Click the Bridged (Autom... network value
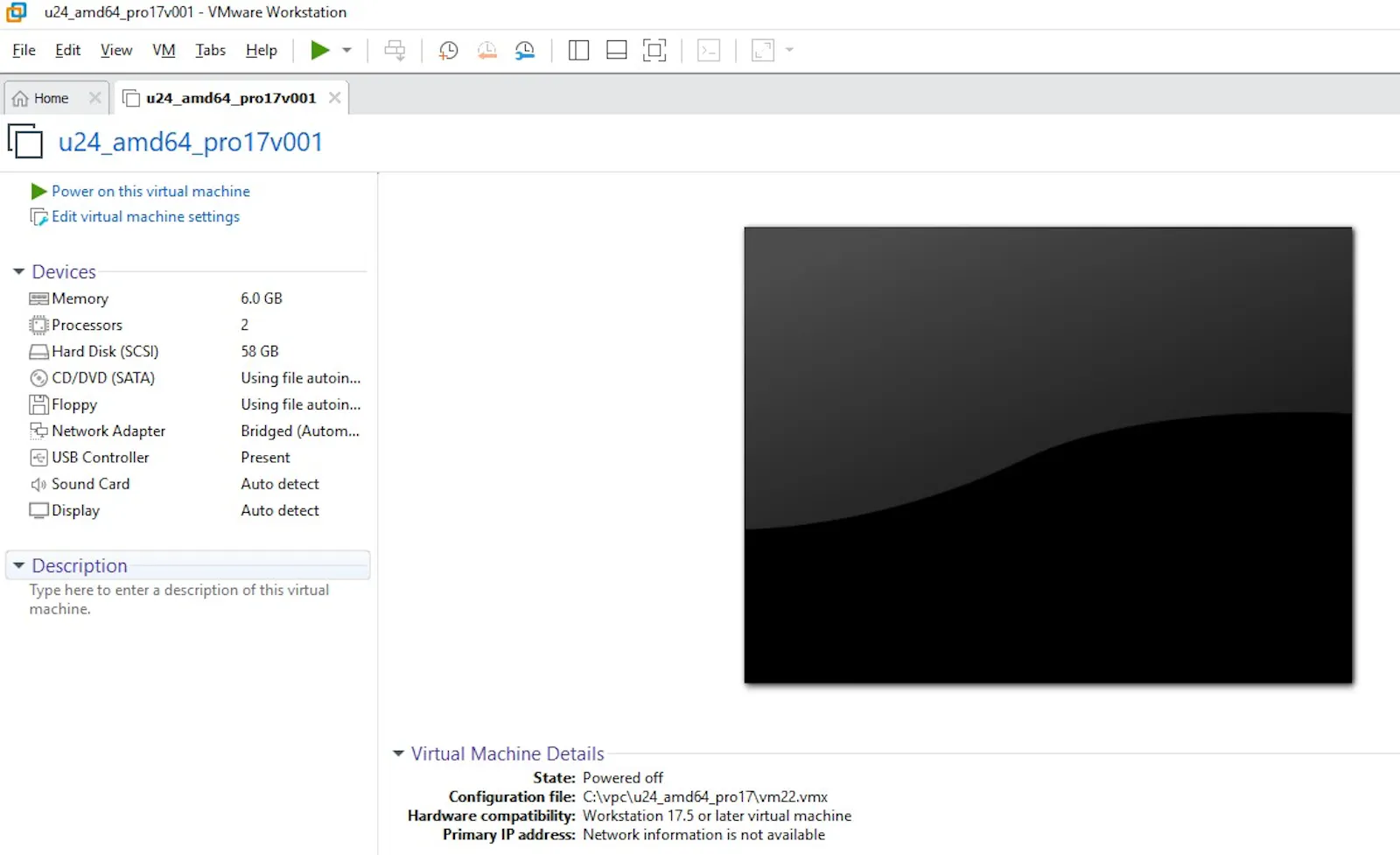The image size is (1400, 855). pyautogui.click(x=300, y=431)
